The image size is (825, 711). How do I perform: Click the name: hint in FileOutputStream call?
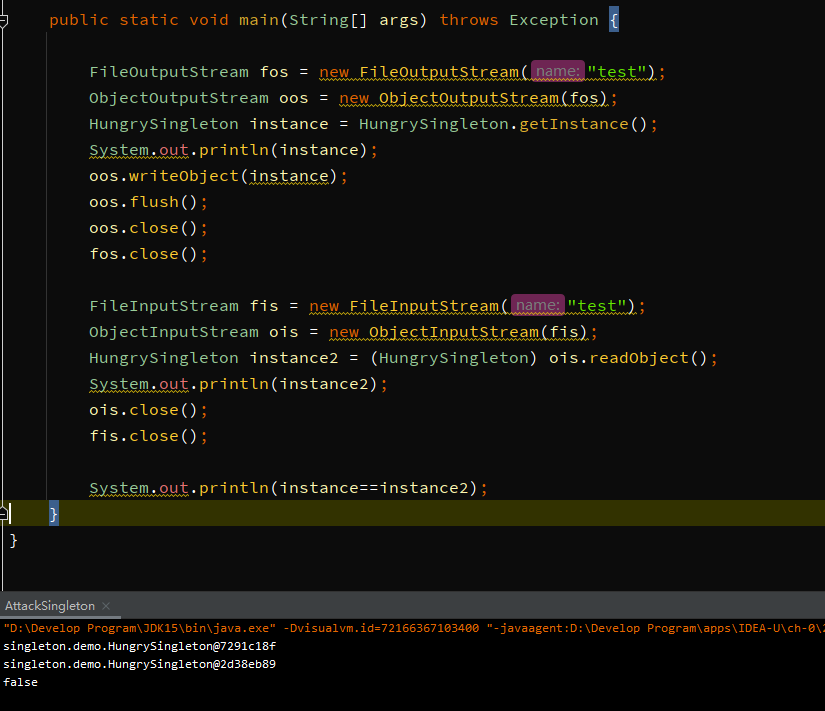coord(557,72)
